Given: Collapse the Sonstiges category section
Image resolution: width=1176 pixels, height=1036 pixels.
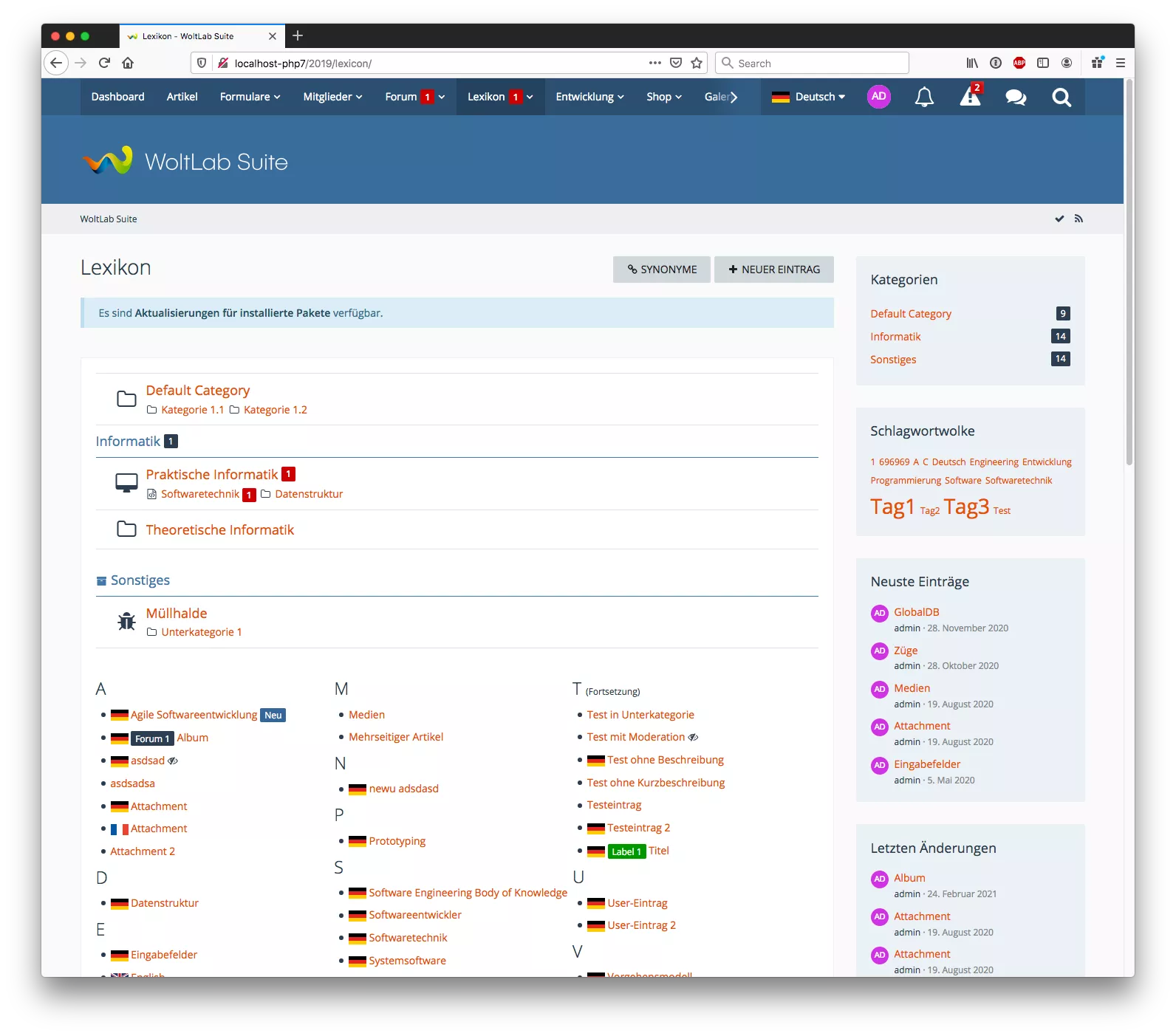Looking at the screenshot, I should click(x=101, y=581).
